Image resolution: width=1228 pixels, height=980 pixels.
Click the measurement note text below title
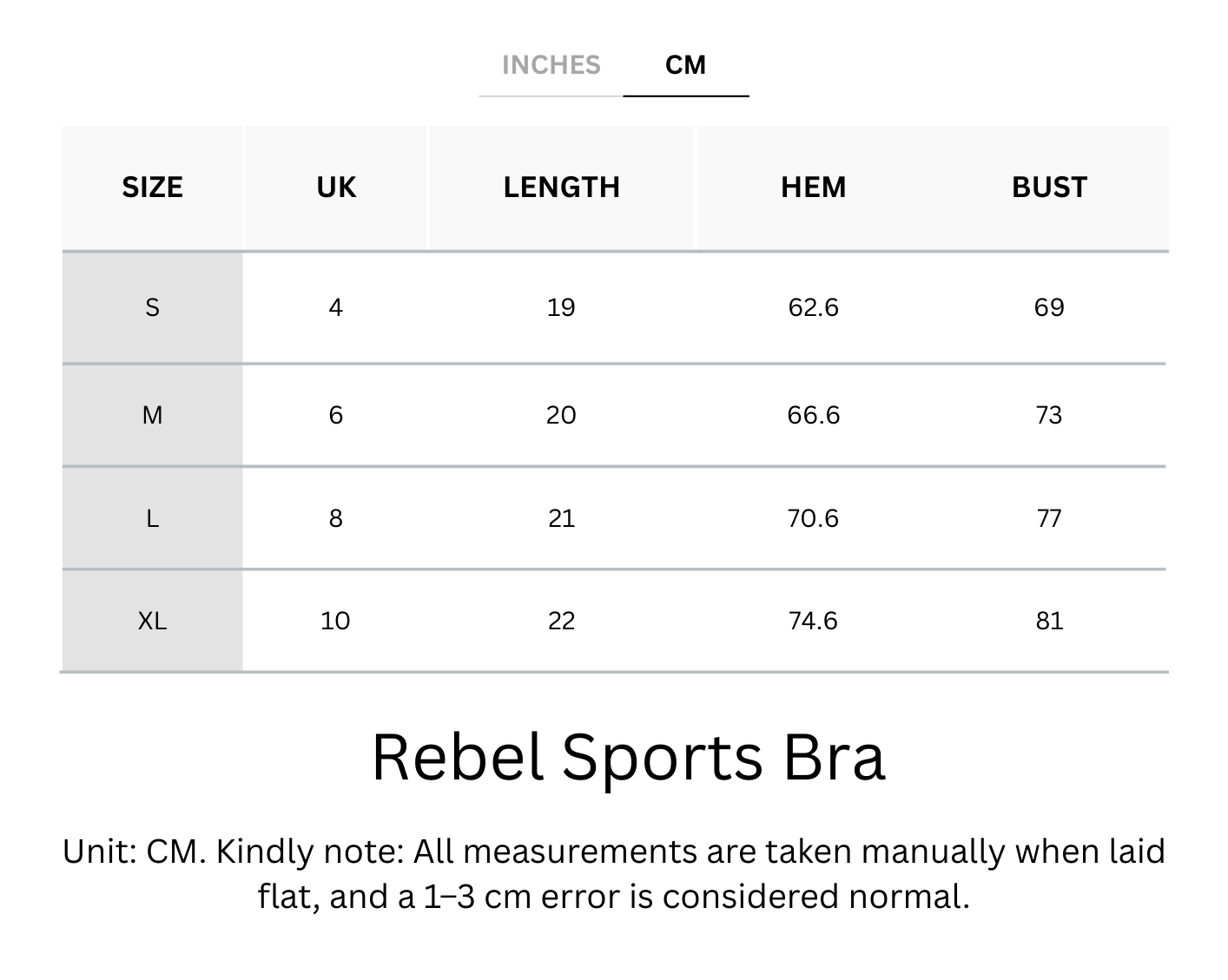614,873
